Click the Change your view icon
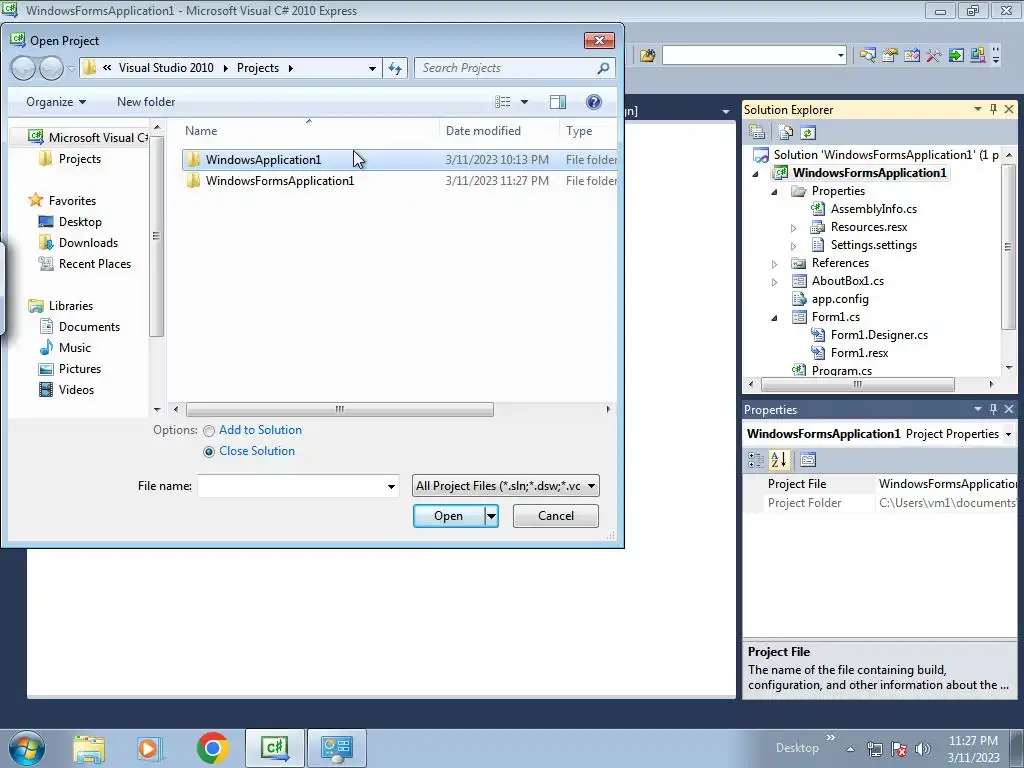This screenshot has height=768, width=1024. (x=502, y=102)
